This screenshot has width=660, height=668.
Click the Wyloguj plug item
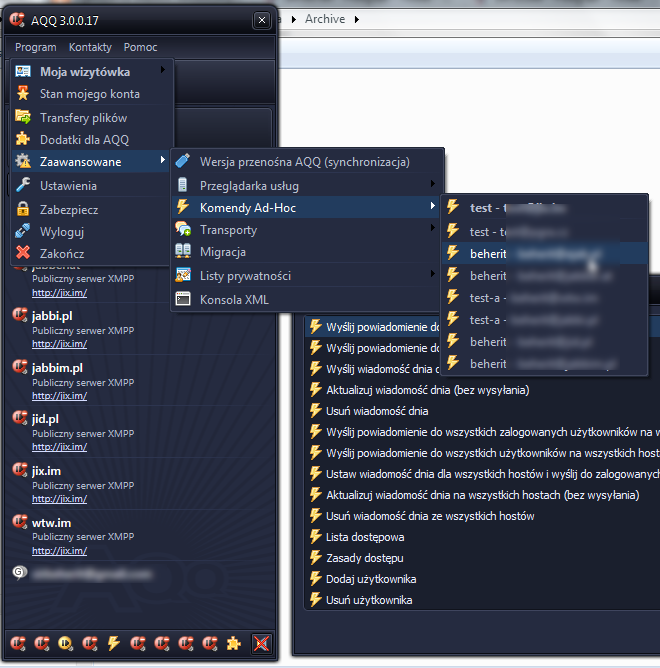coord(90,232)
